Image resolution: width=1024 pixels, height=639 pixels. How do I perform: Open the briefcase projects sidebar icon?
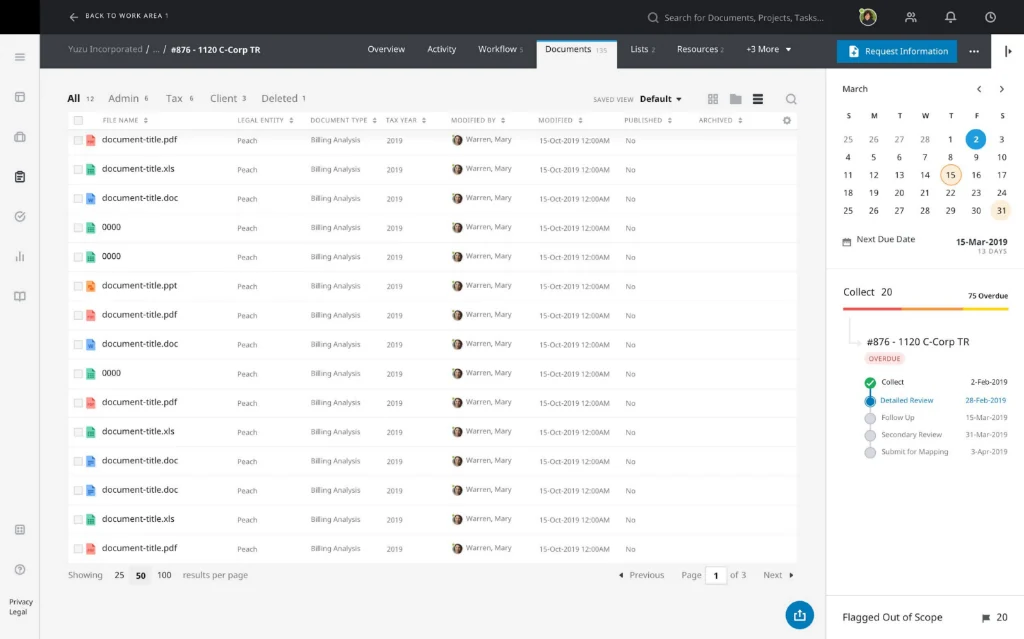(x=20, y=137)
